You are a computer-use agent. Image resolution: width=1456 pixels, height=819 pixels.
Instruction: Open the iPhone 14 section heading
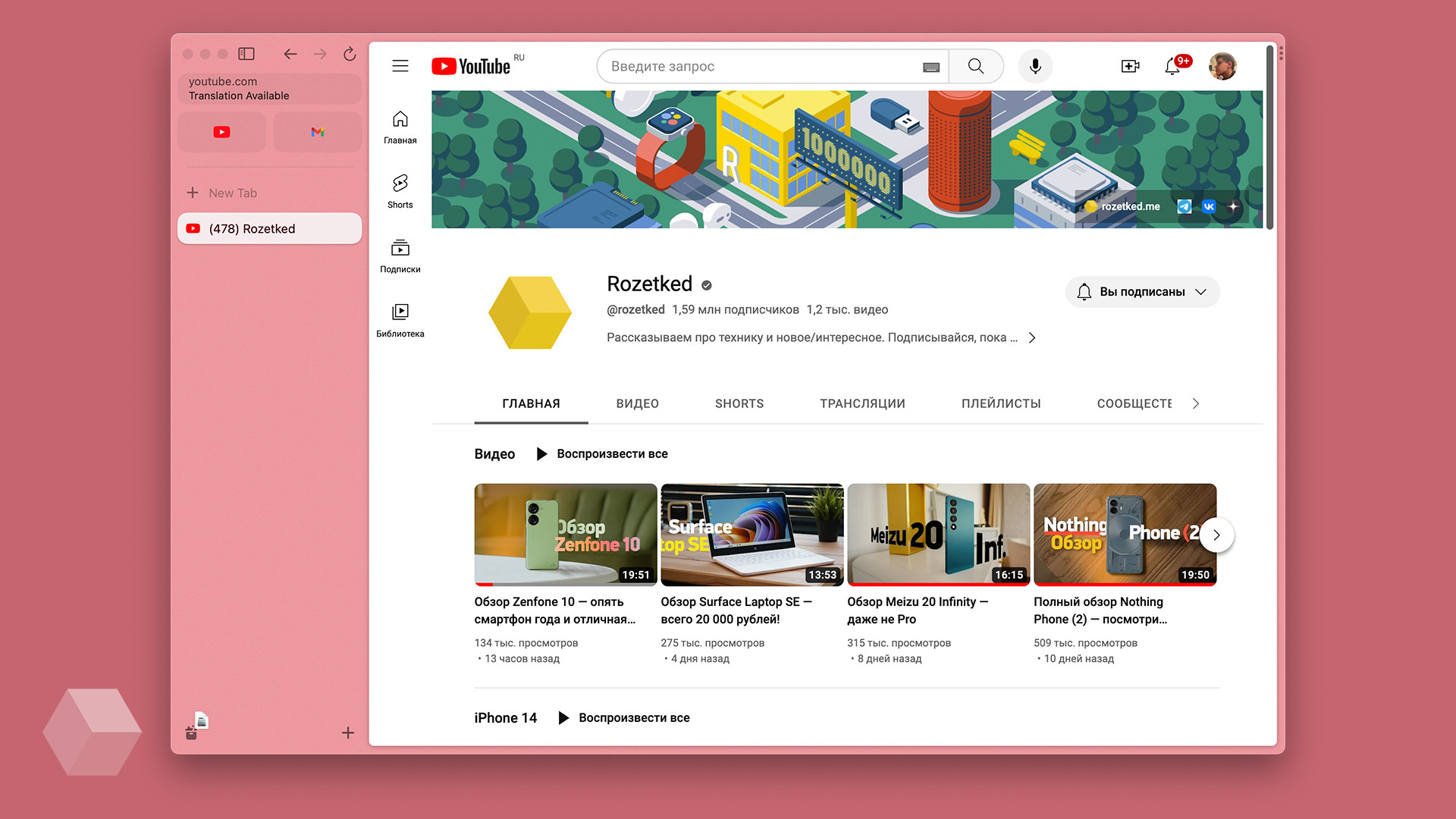[506, 717]
